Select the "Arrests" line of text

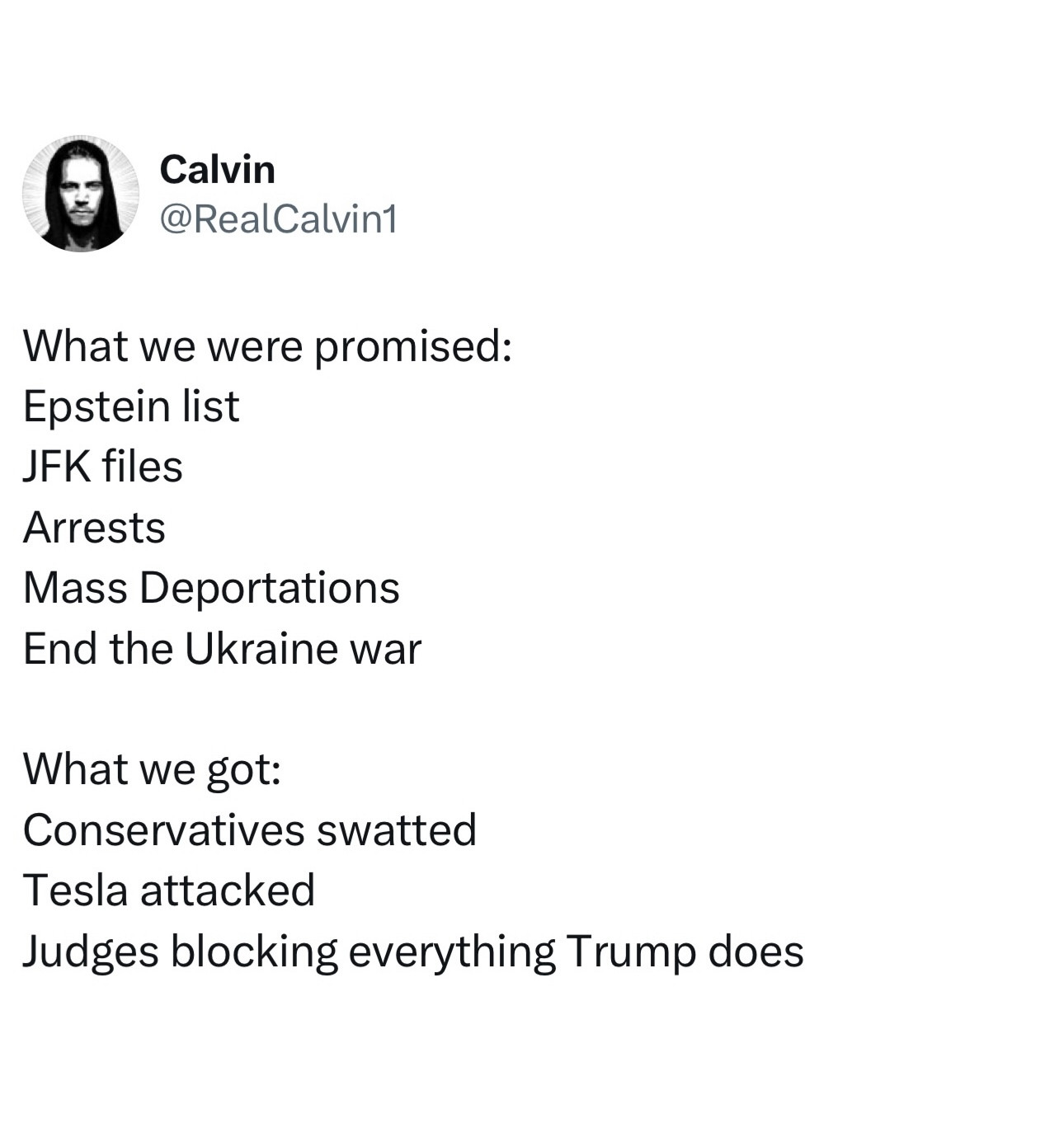pos(94,528)
